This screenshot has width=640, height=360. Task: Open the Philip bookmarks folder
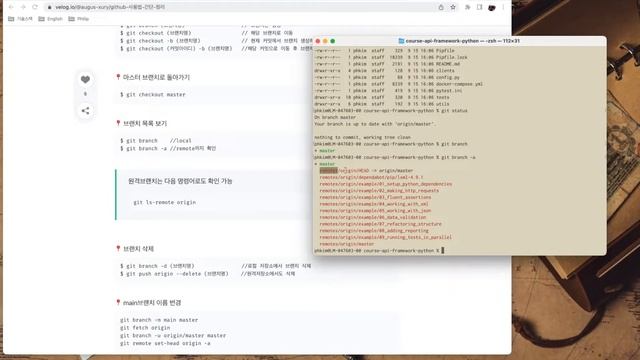[79, 19]
